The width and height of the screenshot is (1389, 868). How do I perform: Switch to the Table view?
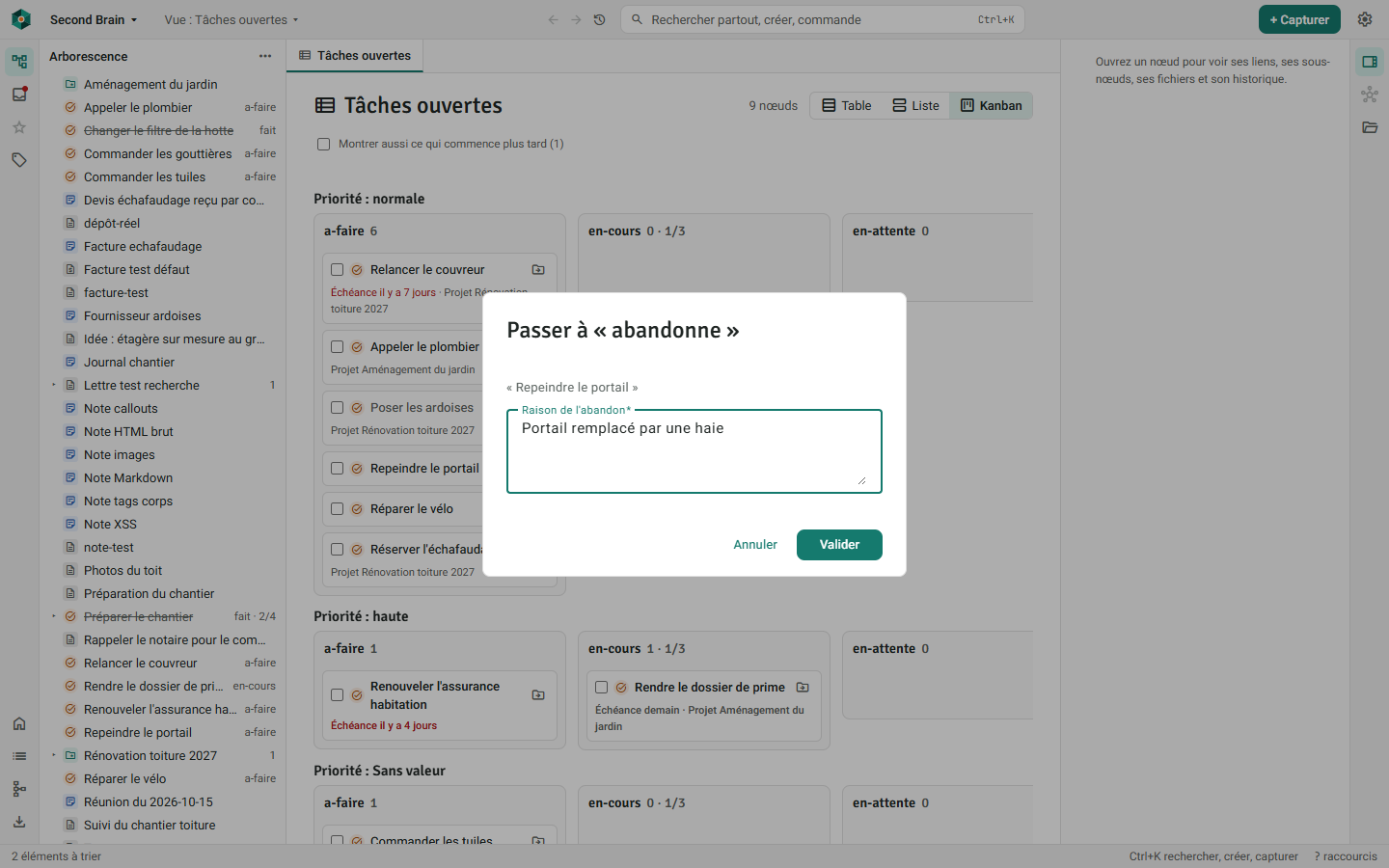coord(846,105)
